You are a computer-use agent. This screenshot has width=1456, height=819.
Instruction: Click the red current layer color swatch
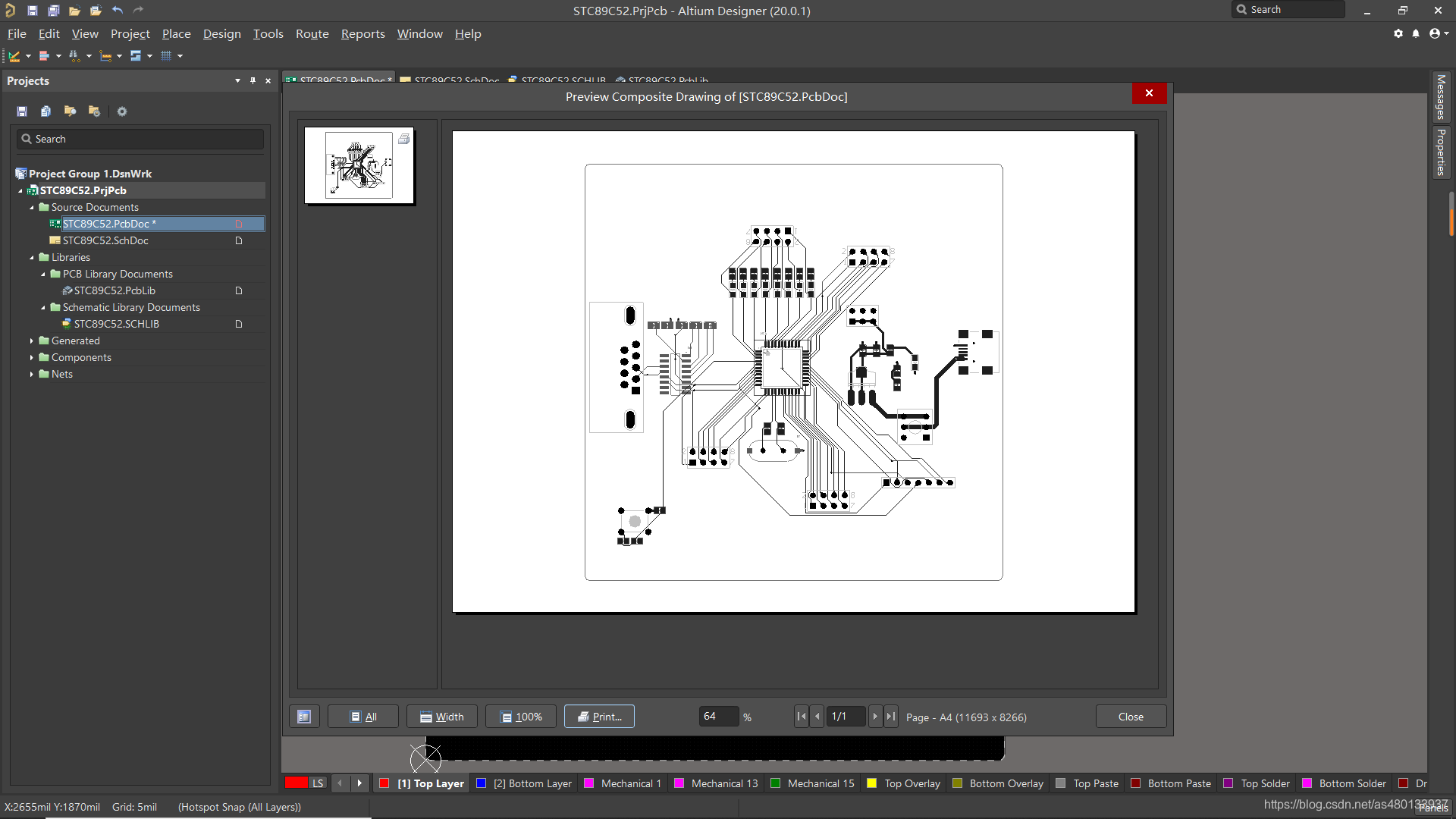point(296,783)
